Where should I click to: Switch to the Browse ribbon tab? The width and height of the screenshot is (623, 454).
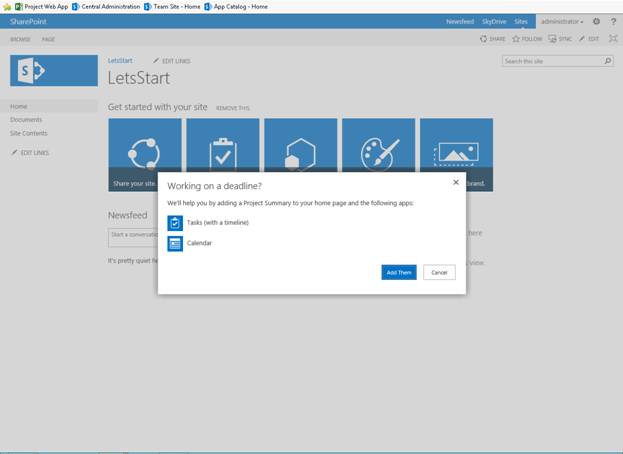click(20, 39)
